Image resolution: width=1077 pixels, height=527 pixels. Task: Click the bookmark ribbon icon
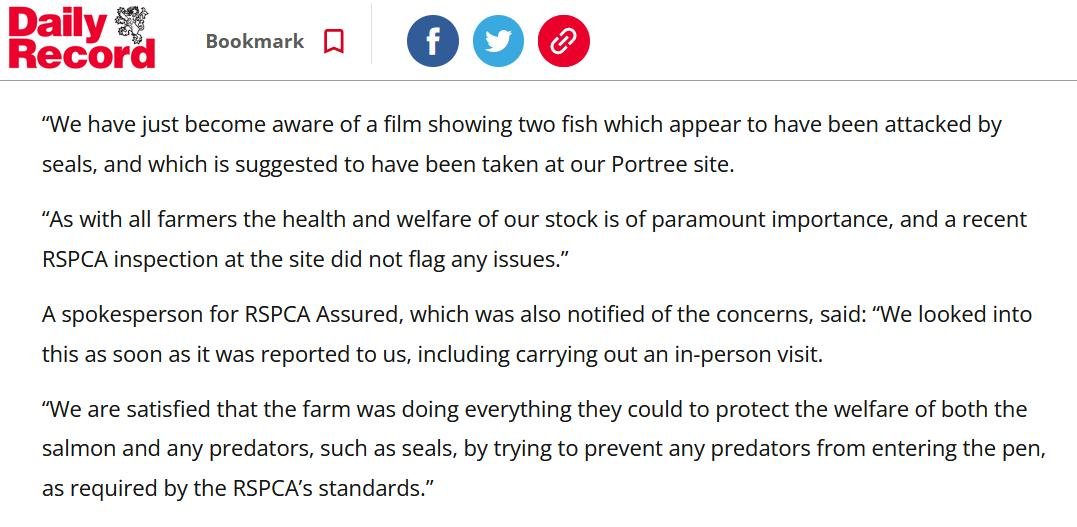point(334,42)
